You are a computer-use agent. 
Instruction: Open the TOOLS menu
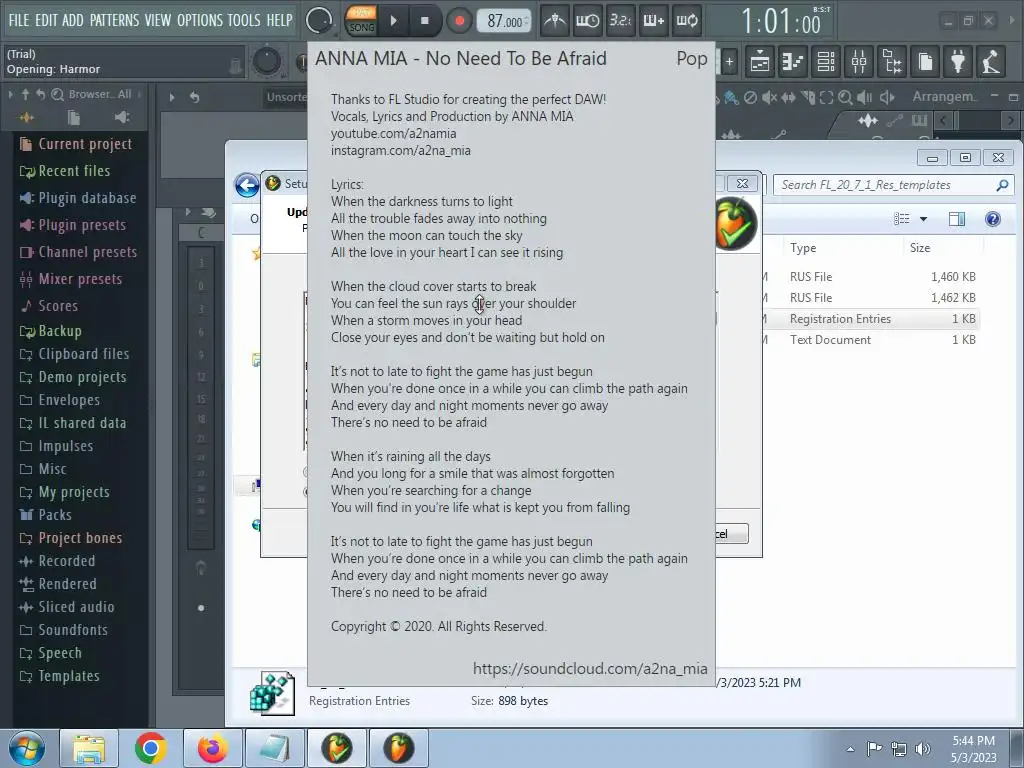pos(244,20)
